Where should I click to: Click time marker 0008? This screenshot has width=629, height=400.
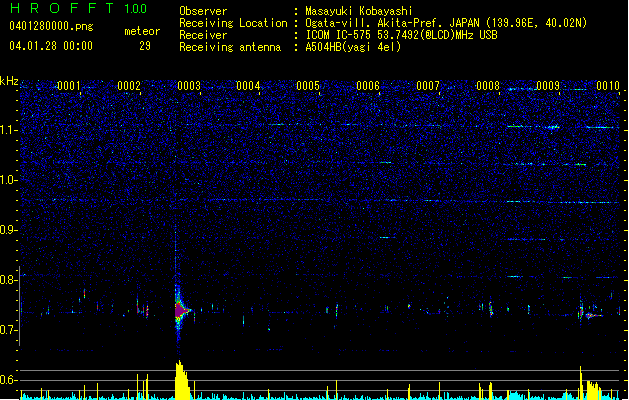pos(488,86)
